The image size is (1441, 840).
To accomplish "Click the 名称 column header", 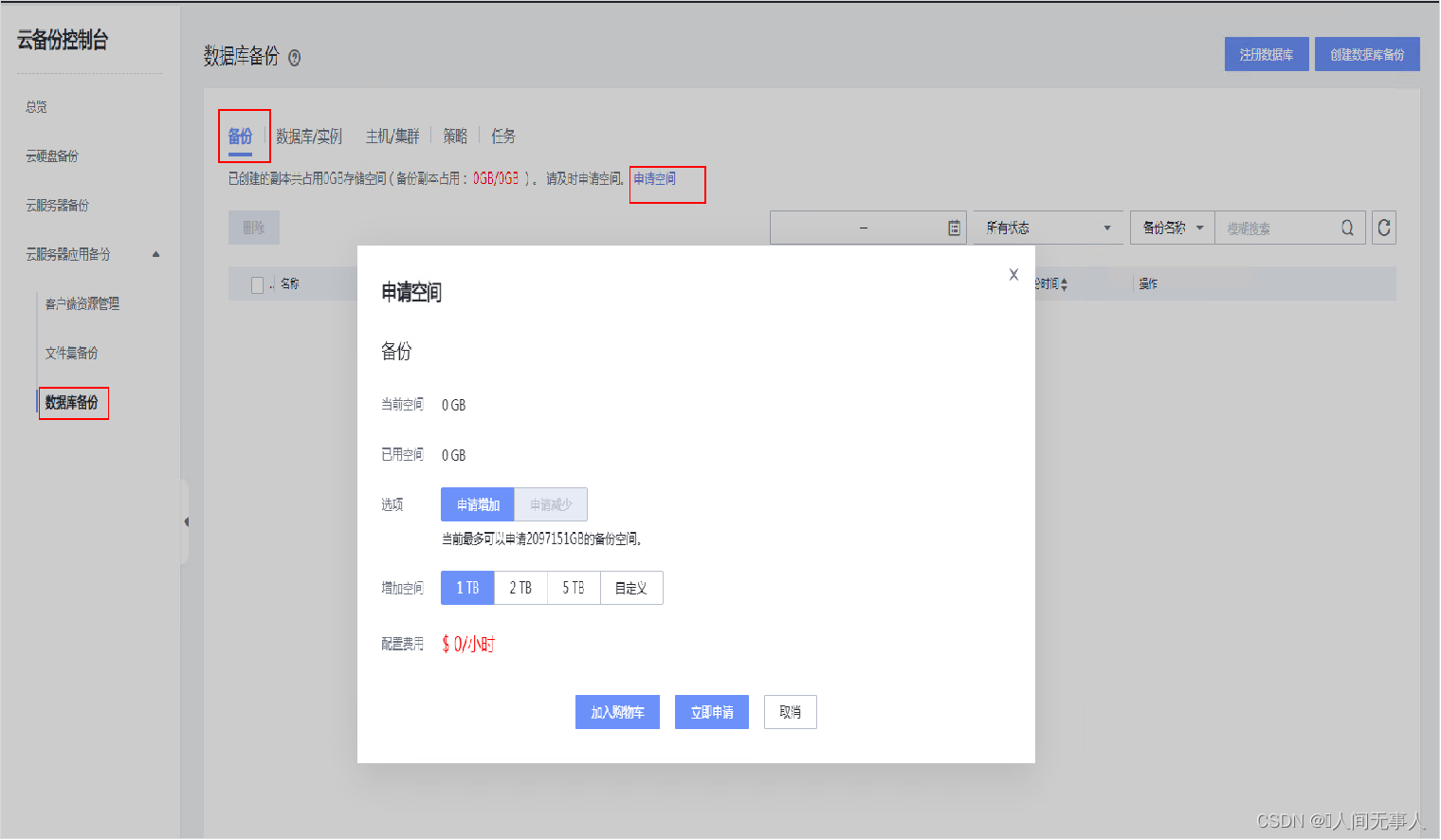I will (290, 284).
